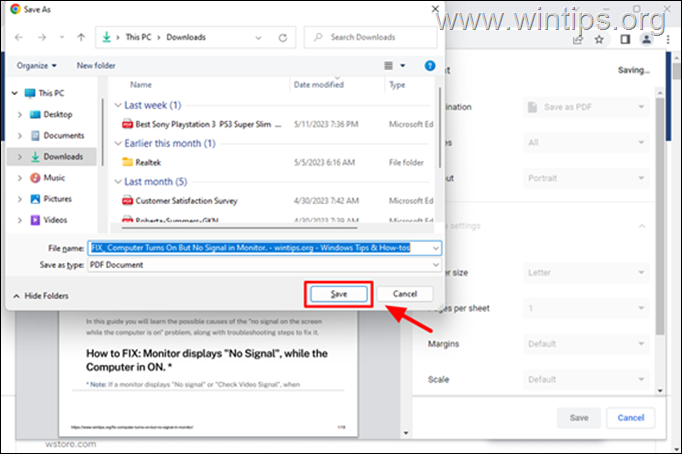Select 'This PC' in the address path
The image size is (682, 454).
pyautogui.click(x=138, y=37)
